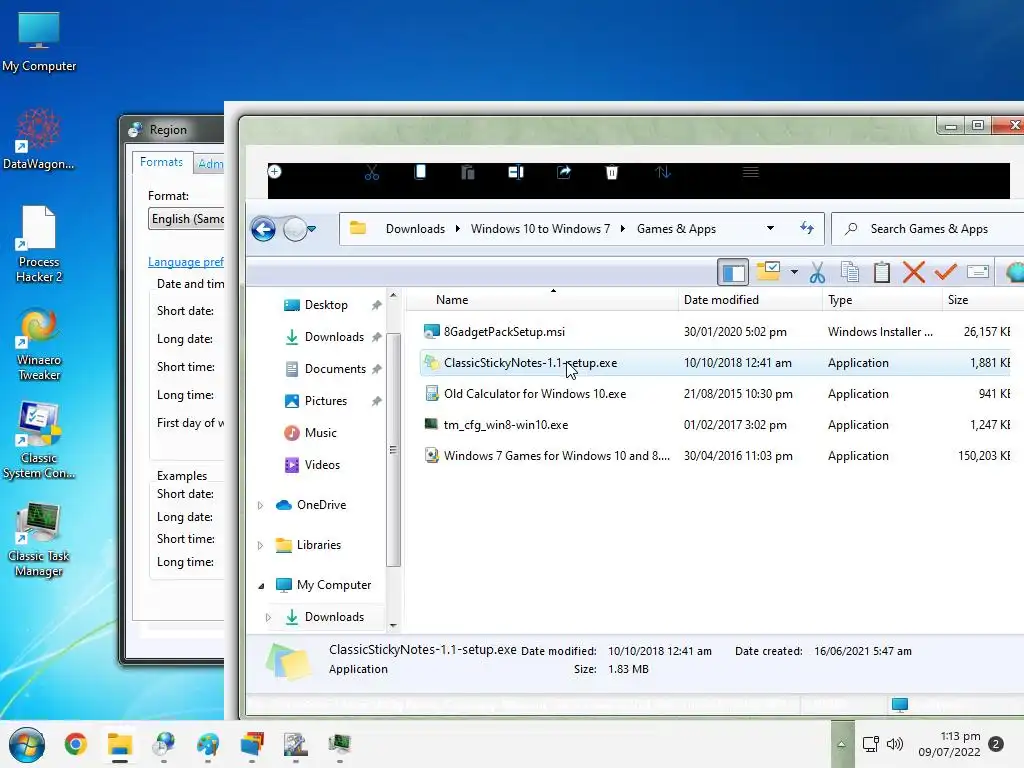The image size is (1024, 768).
Task: Click Downloads in the breadcrumb path
Action: coord(415,229)
